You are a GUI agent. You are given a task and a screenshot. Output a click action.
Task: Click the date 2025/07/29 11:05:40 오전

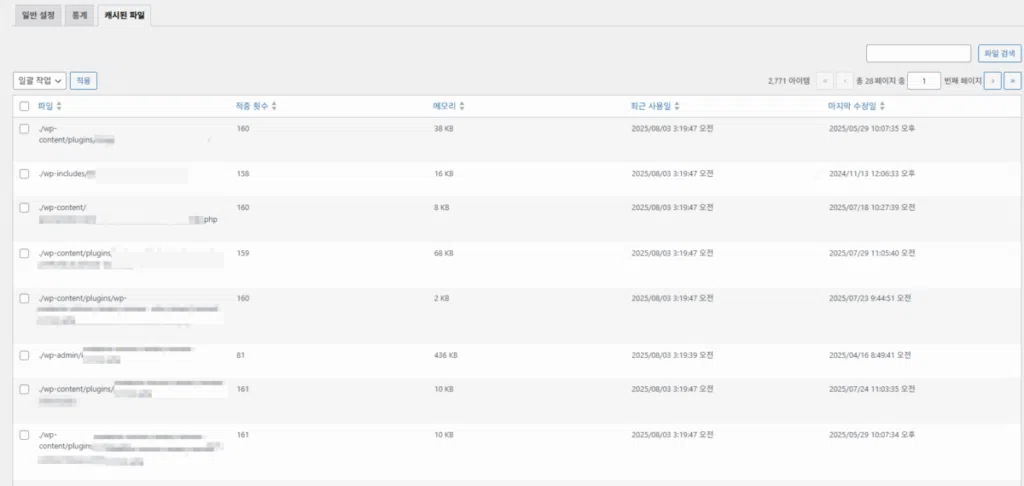[872, 253]
